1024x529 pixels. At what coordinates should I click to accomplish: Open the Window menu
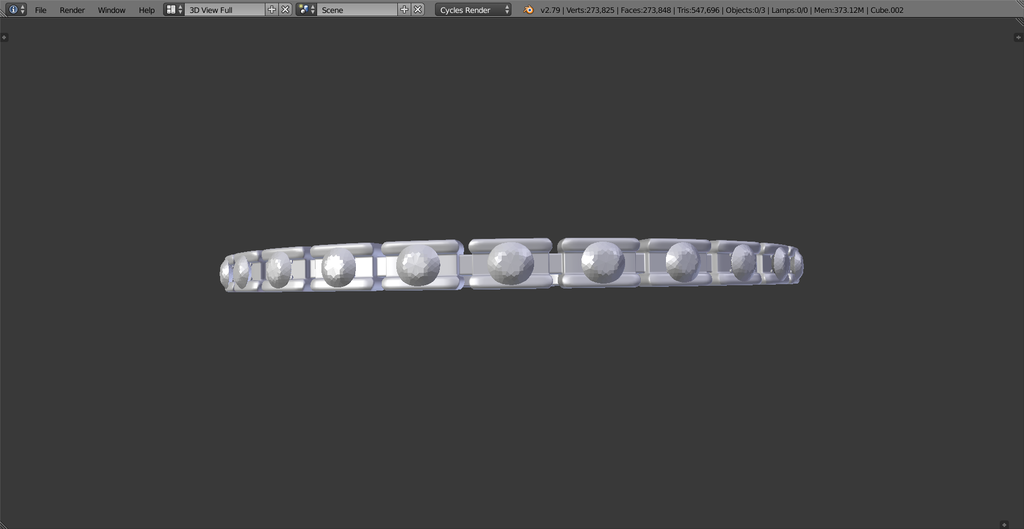pos(112,10)
